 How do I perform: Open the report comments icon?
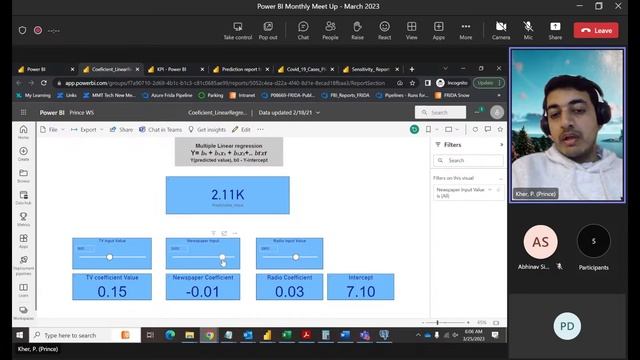tap(488, 129)
